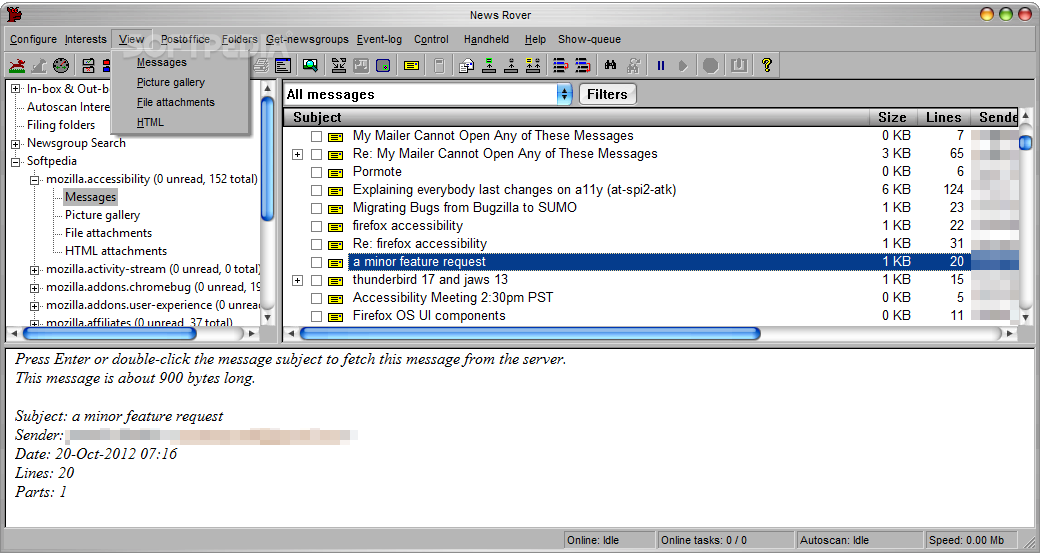Click envelope icon beside 'a minor feature request'
This screenshot has height=553, width=1040.
[336, 263]
